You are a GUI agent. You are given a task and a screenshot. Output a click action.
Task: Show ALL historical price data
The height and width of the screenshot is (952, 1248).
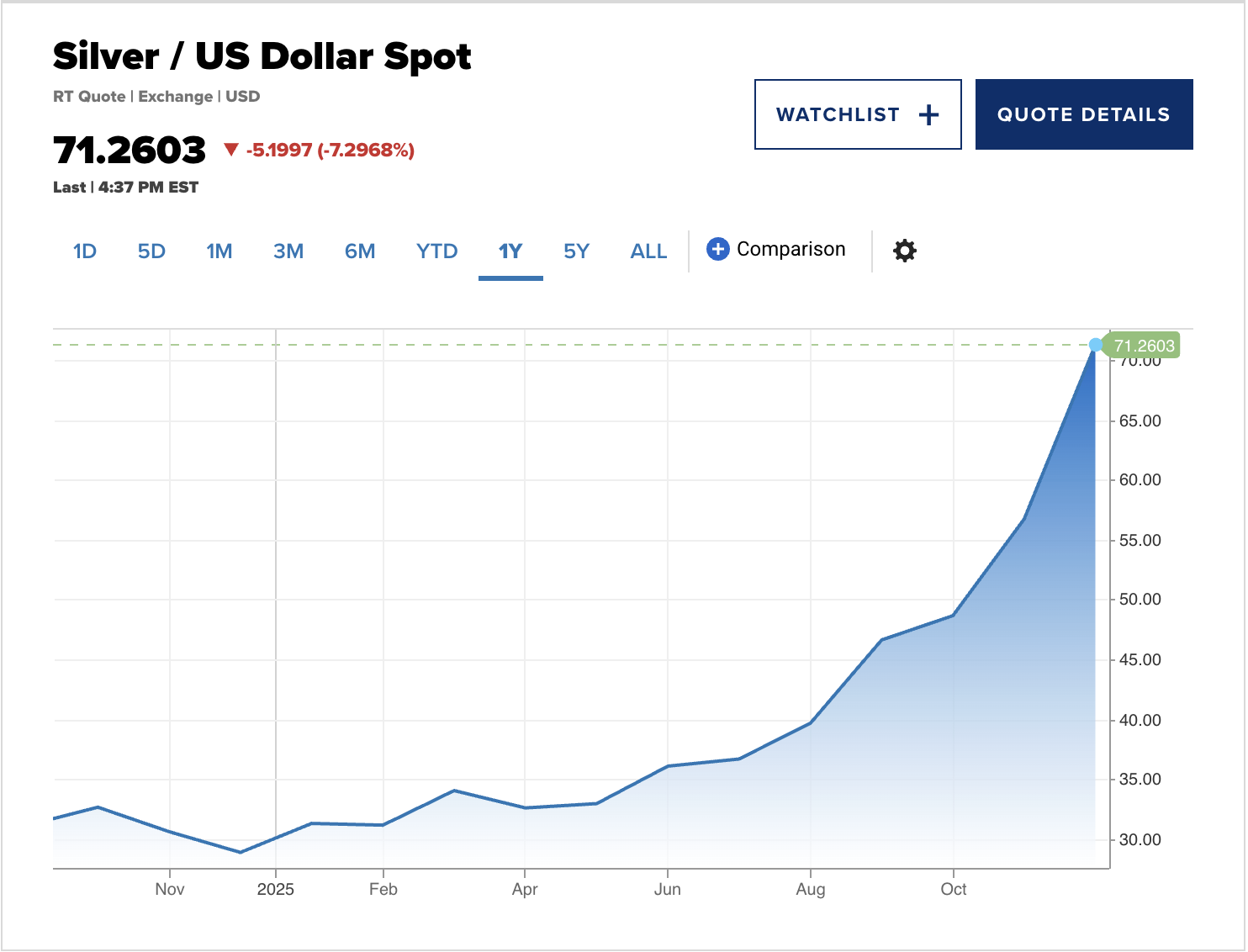648,251
